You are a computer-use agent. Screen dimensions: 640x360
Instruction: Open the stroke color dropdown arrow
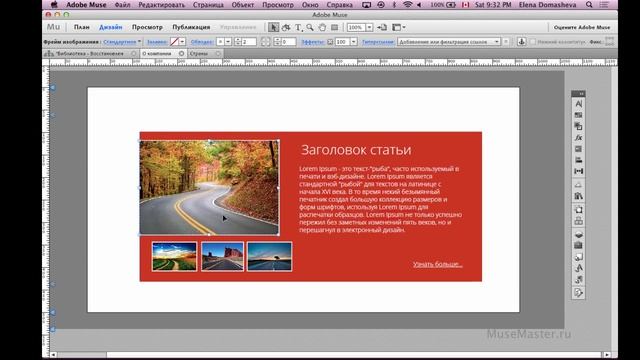click(x=228, y=42)
